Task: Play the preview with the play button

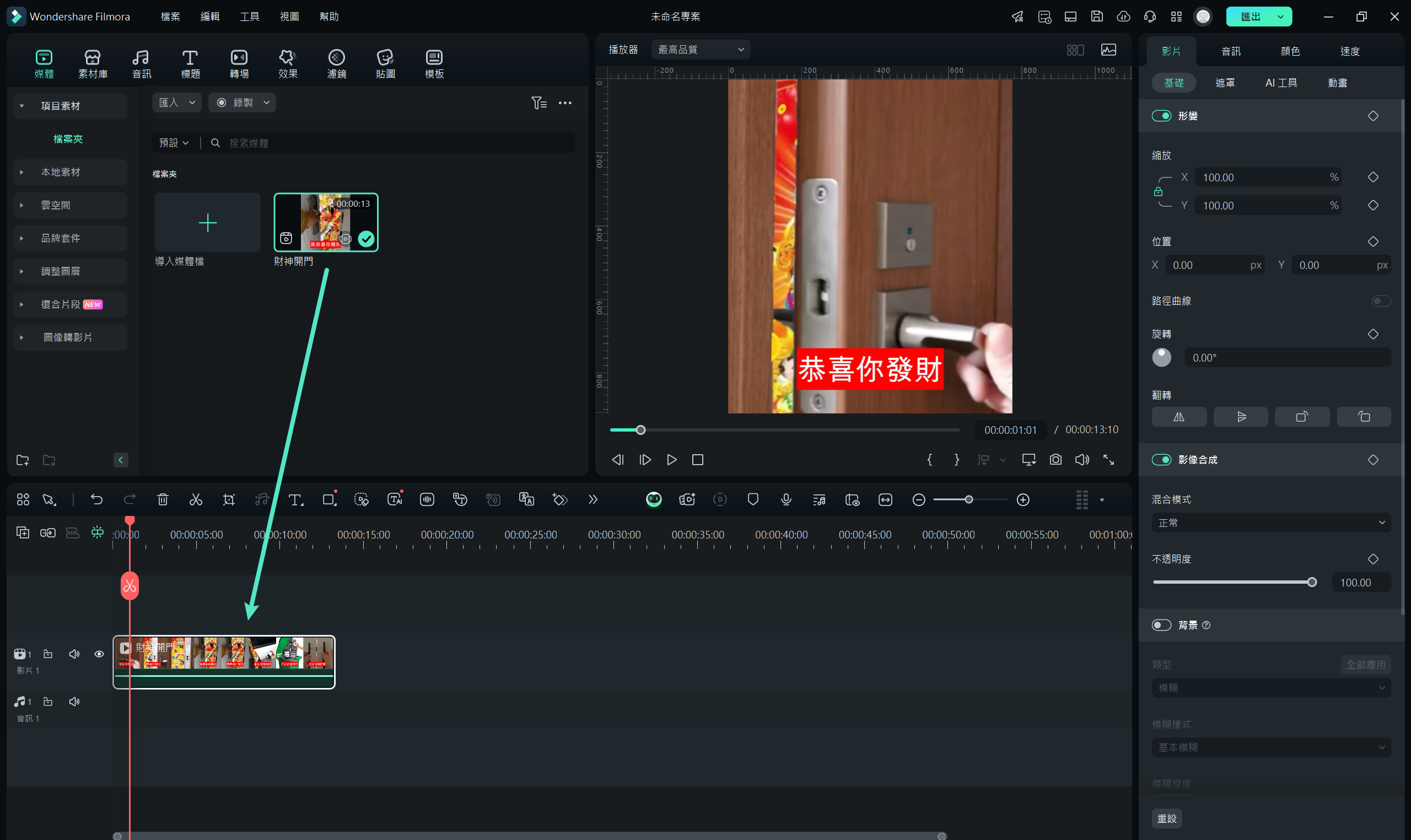Action: click(671, 460)
